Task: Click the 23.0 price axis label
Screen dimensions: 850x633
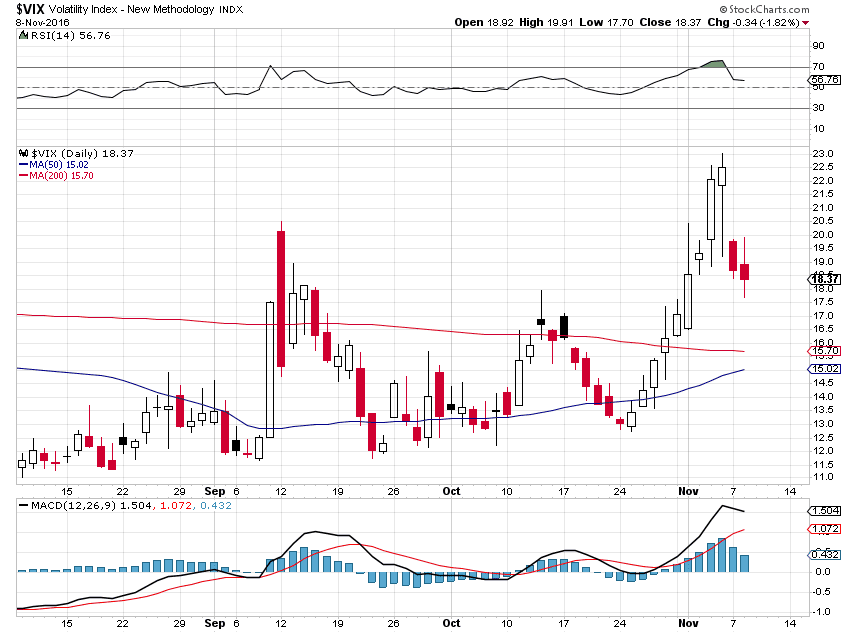Action: click(822, 153)
